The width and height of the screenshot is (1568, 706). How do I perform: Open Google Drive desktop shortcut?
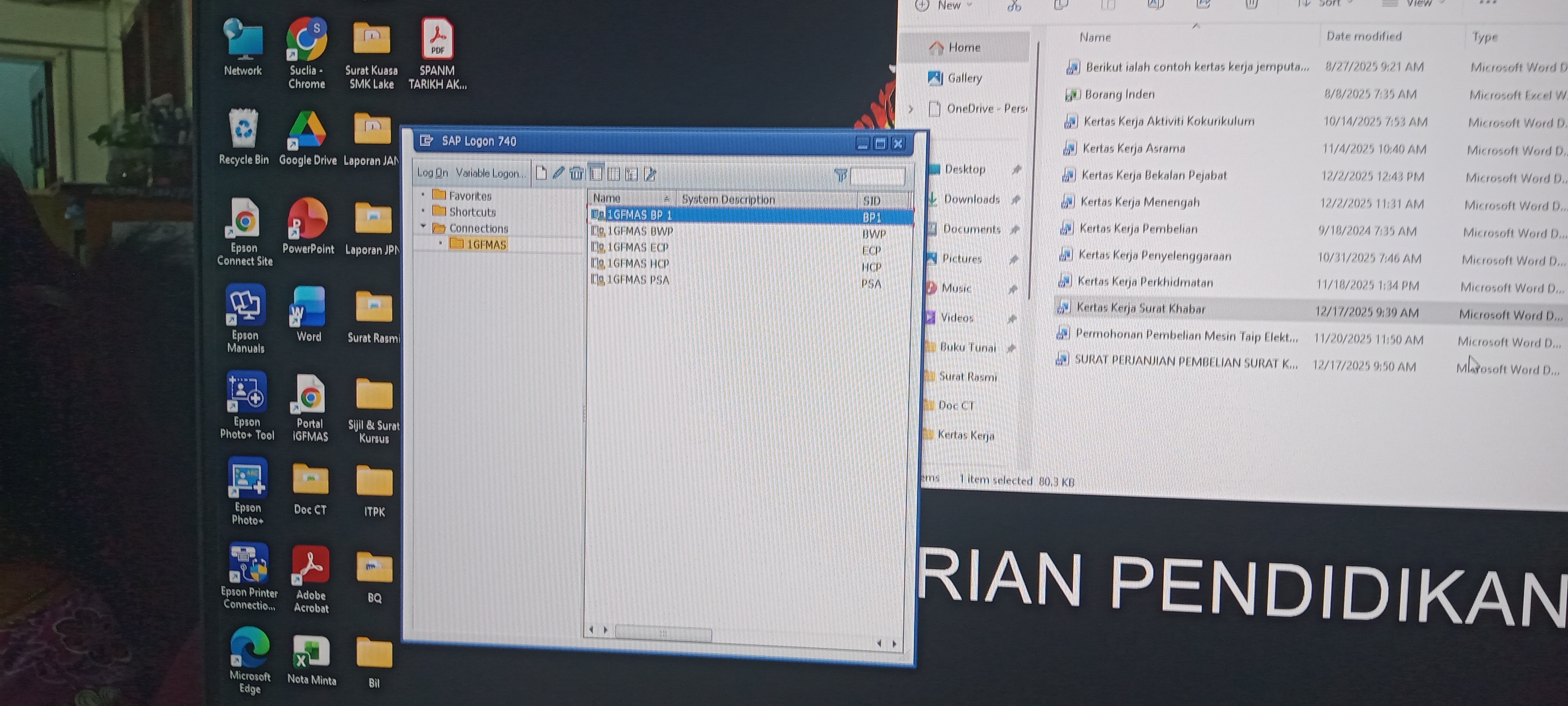click(x=308, y=138)
